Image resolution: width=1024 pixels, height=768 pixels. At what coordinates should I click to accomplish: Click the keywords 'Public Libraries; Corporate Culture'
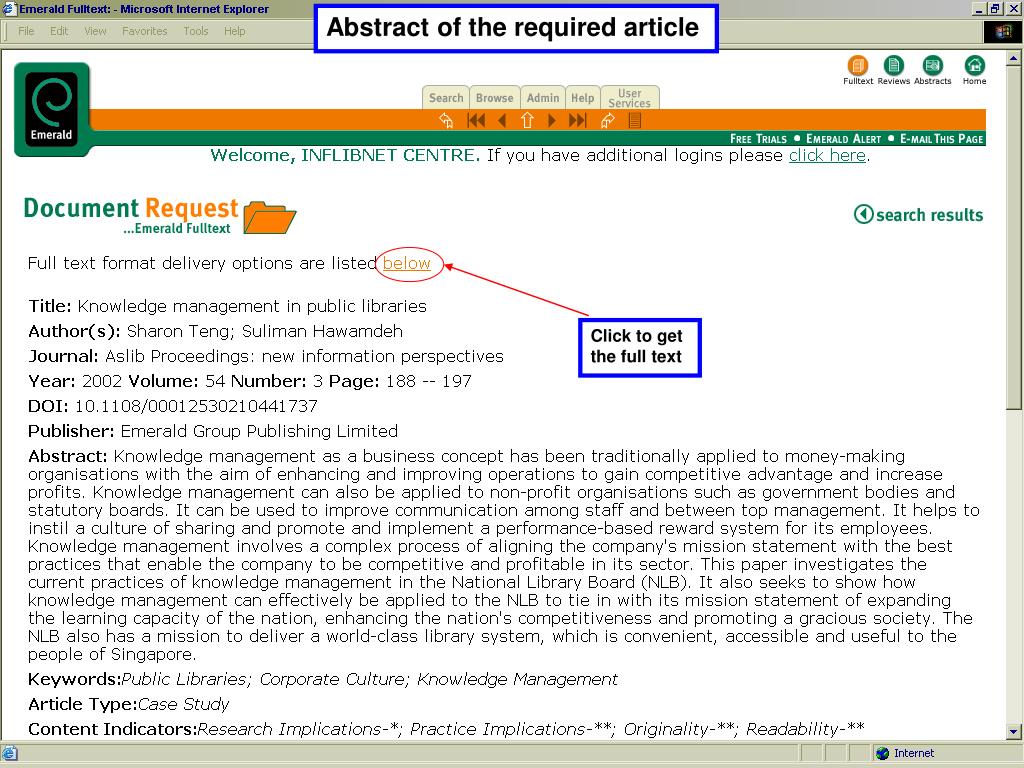tap(264, 679)
